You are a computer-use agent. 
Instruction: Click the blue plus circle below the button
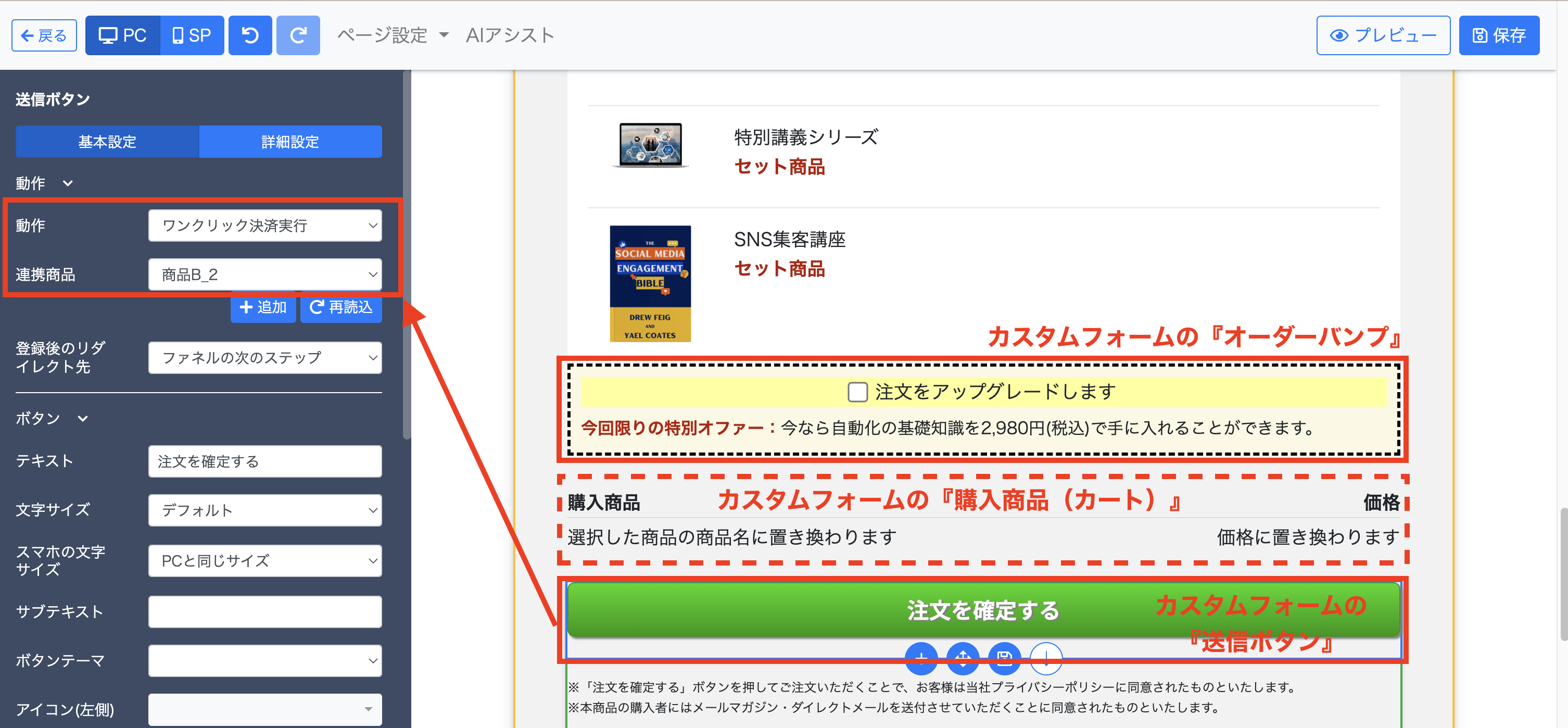[921, 658]
